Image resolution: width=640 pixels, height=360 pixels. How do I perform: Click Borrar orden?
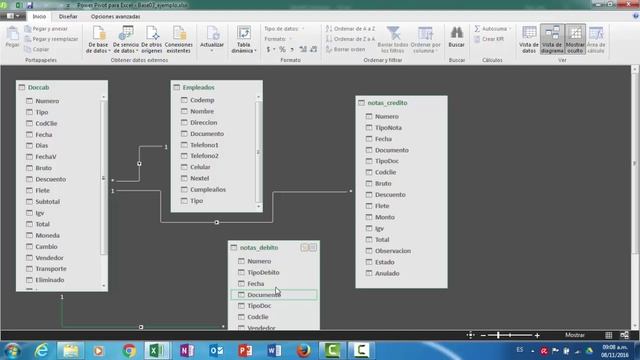coord(345,49)
